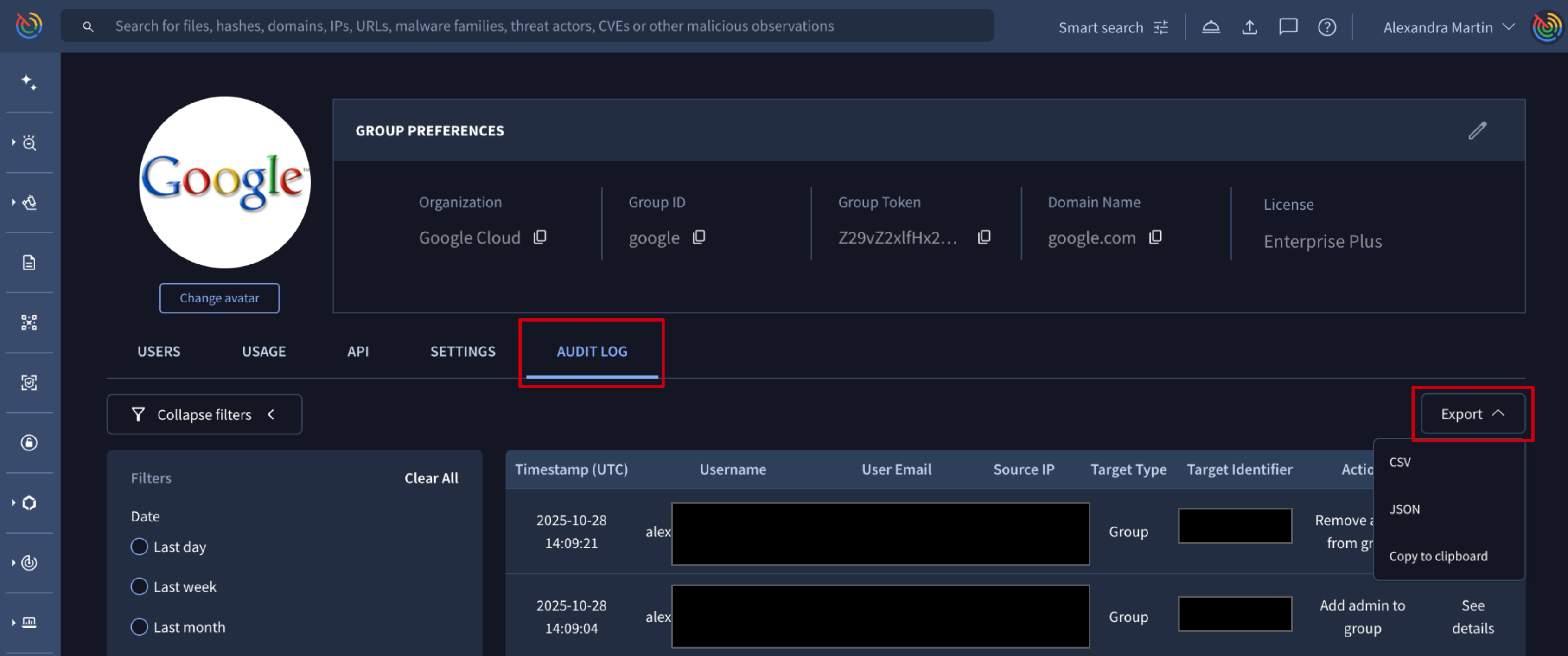Choose CSV from the export menu
Screen dimensions: 1568x656
(1400, 462)
